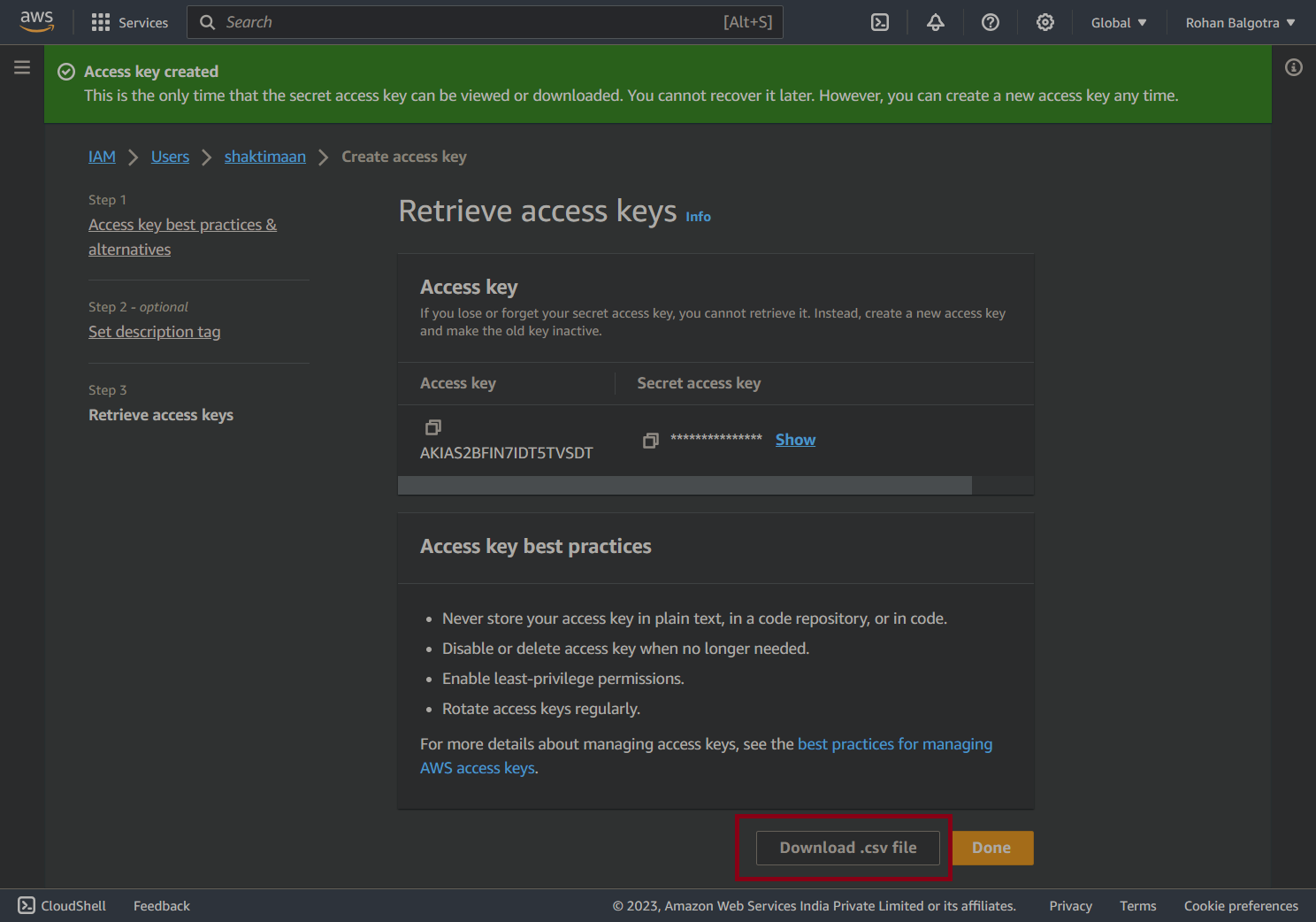Click the CloudShell icon in the footer

point(27,905)
